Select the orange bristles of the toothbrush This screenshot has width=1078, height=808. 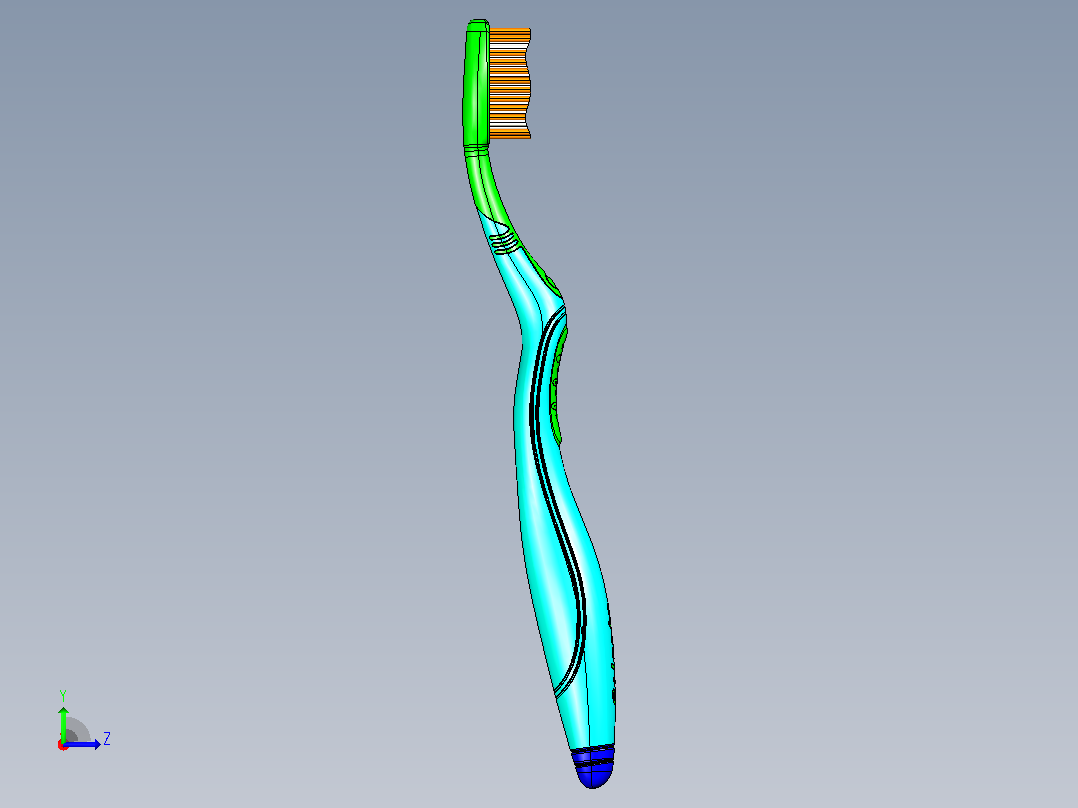[x=509, y=83]
